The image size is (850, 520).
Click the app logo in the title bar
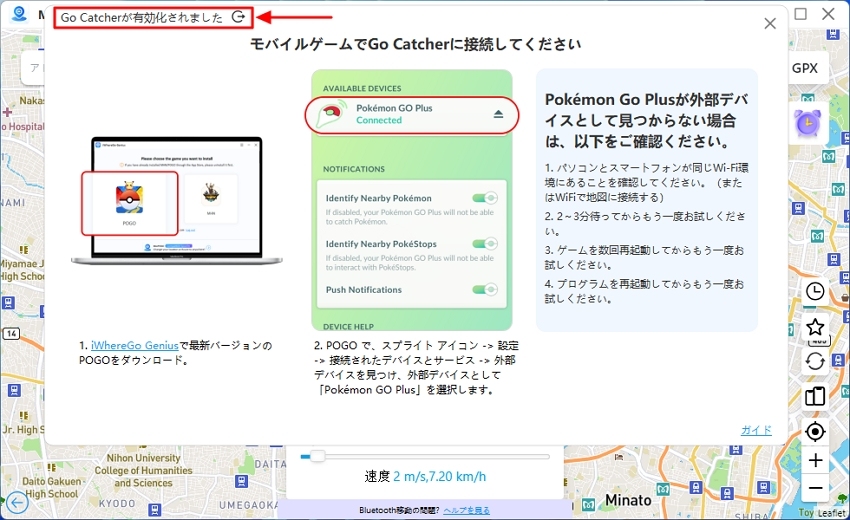click(20, 14)
